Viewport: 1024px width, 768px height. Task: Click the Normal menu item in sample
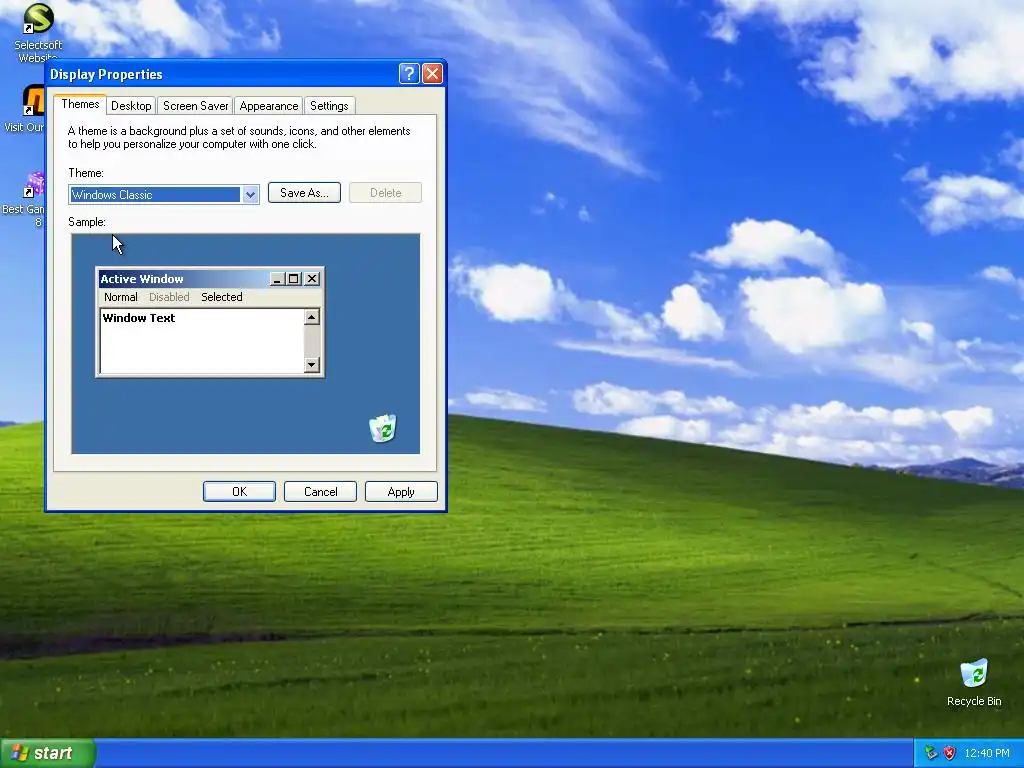pyautogui.click(x=121, y=297)
